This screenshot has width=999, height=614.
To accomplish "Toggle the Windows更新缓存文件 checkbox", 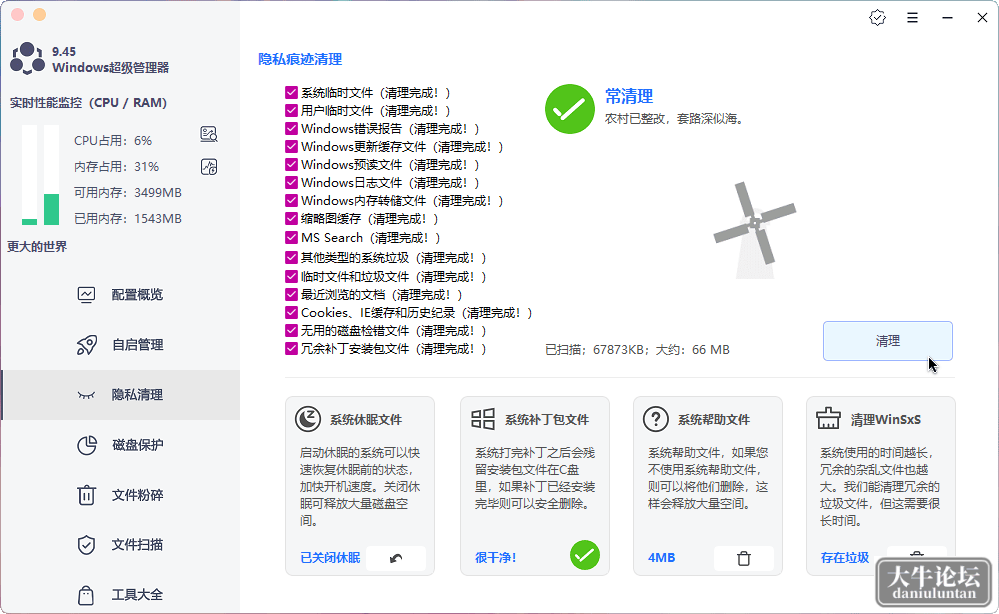I will pos(291,146).
